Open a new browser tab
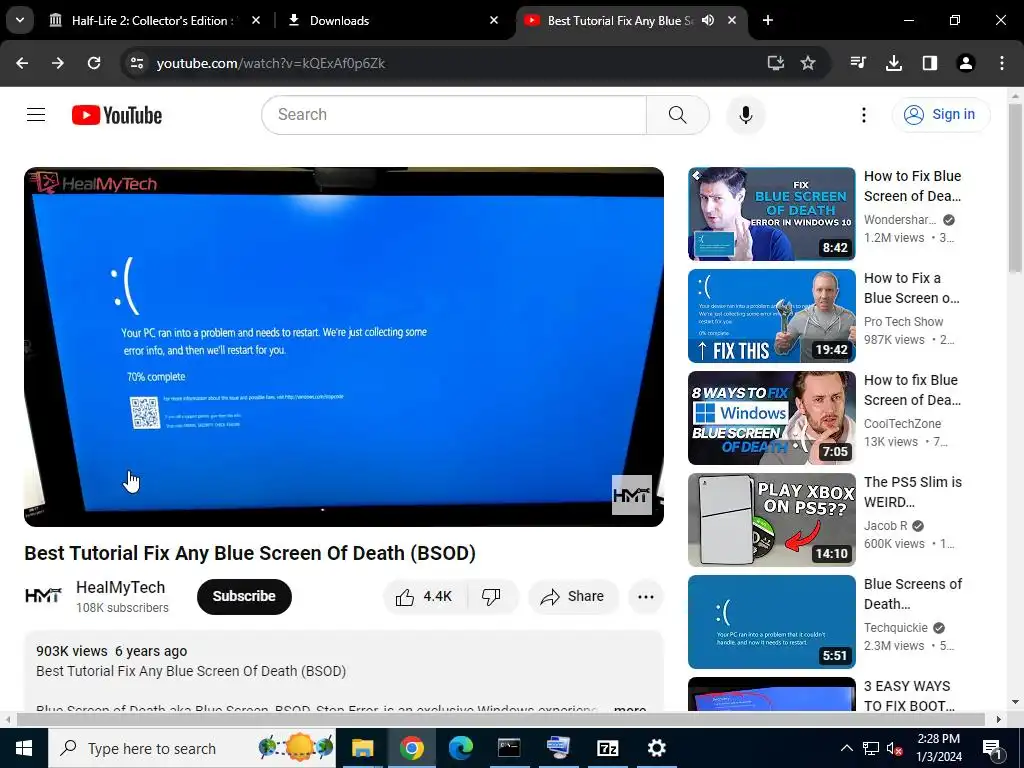The width and height of the screenshot is (1024, 768). 768,20
